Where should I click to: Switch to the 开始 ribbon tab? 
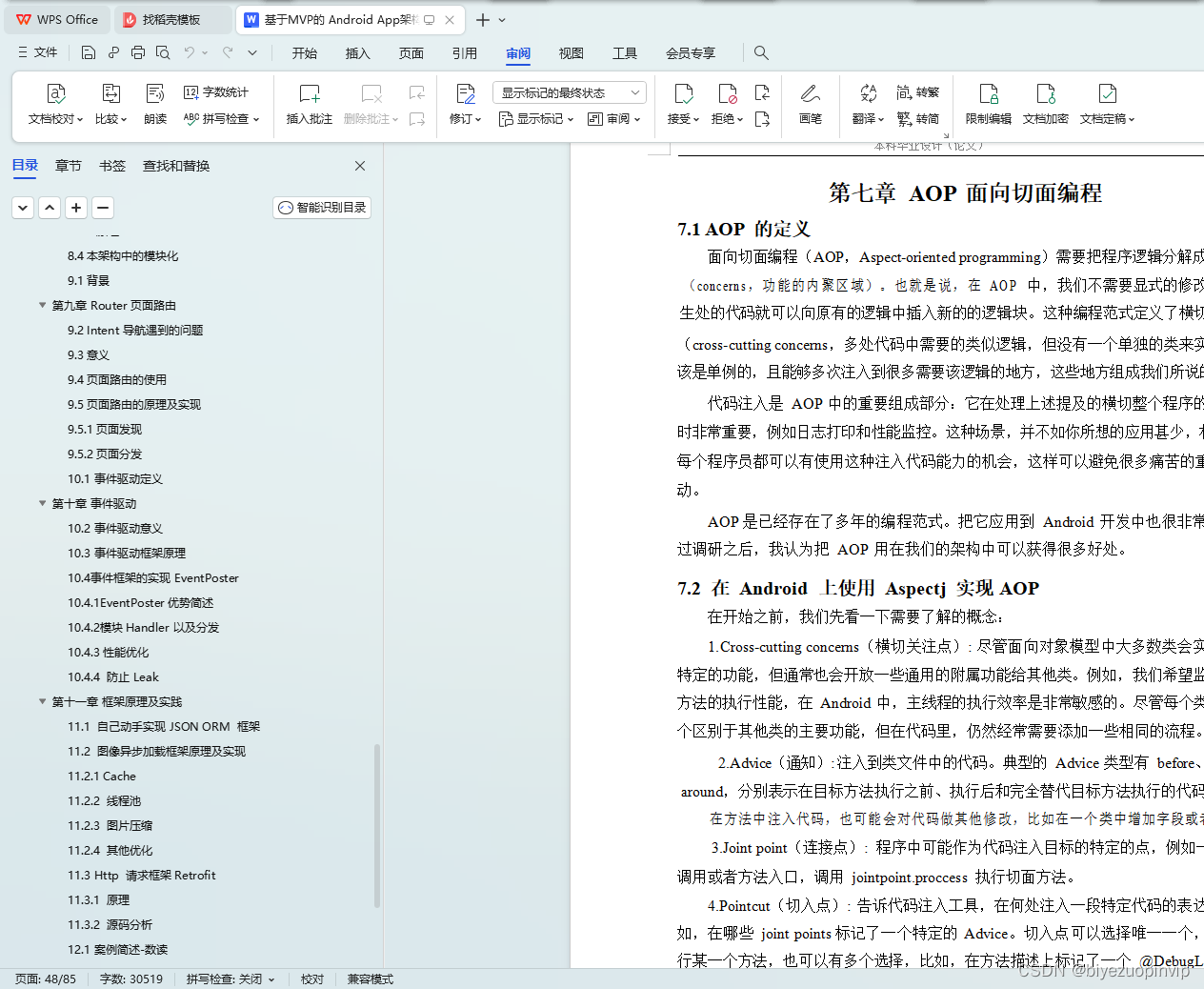pos(305,53)
